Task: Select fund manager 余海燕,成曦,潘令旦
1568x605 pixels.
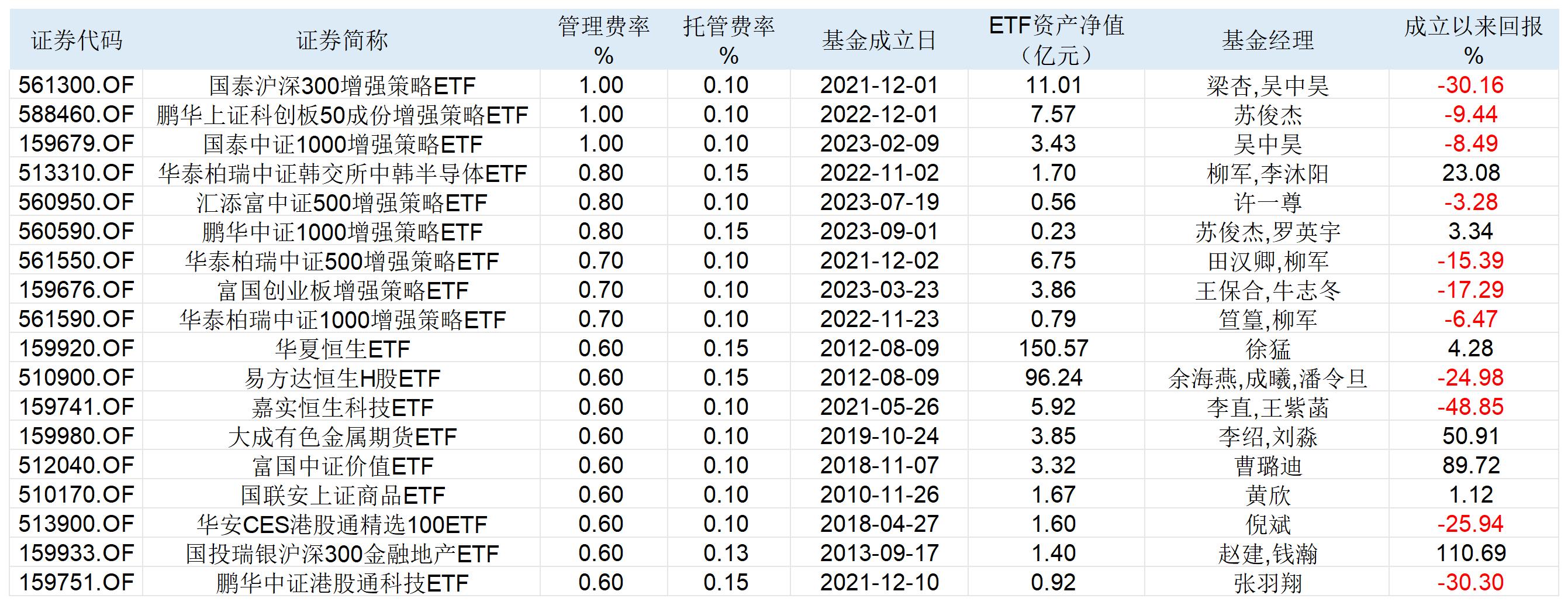Action: point(1268,379)
